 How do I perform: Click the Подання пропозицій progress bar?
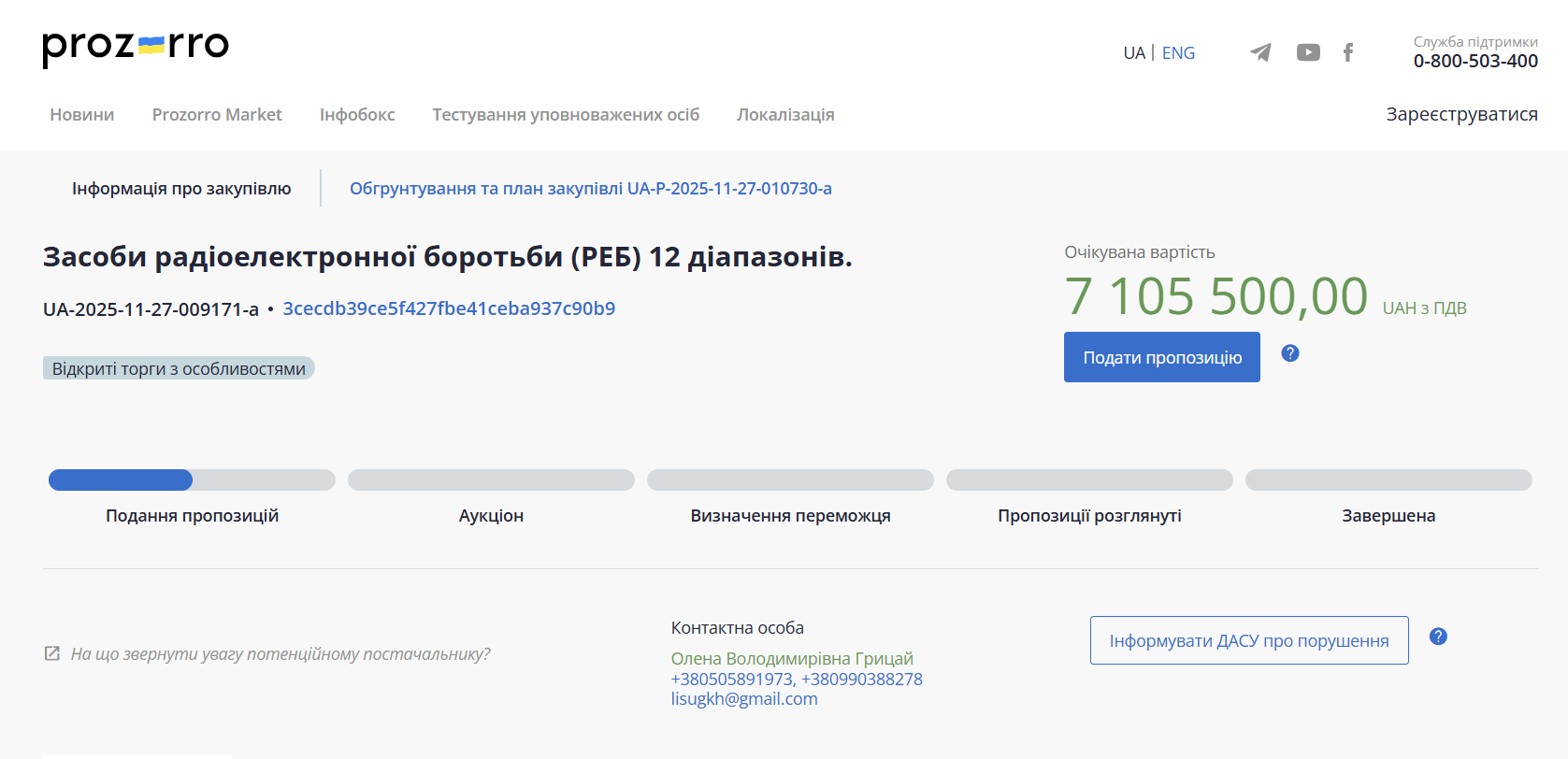coord(192,480)
